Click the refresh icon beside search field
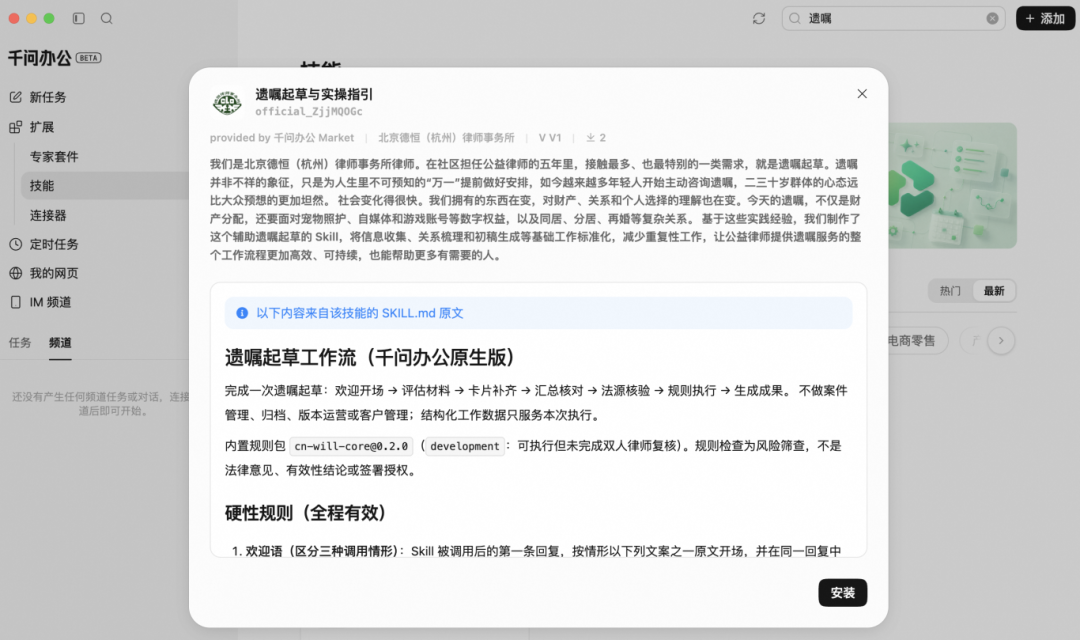Screen dimensions: 1080x640 click(x=759, y=19)
